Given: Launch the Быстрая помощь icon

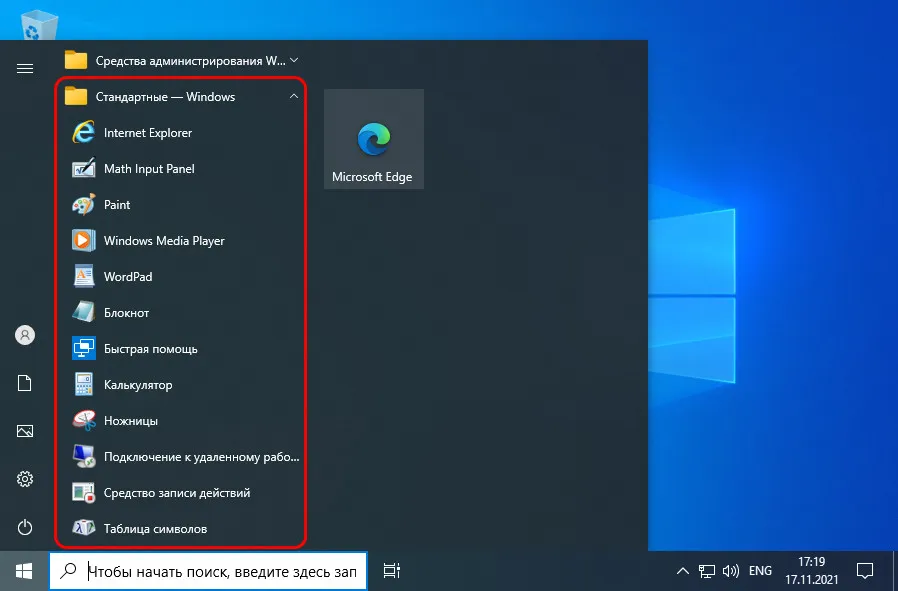Looking at the screenshot, I should point(84,349).
